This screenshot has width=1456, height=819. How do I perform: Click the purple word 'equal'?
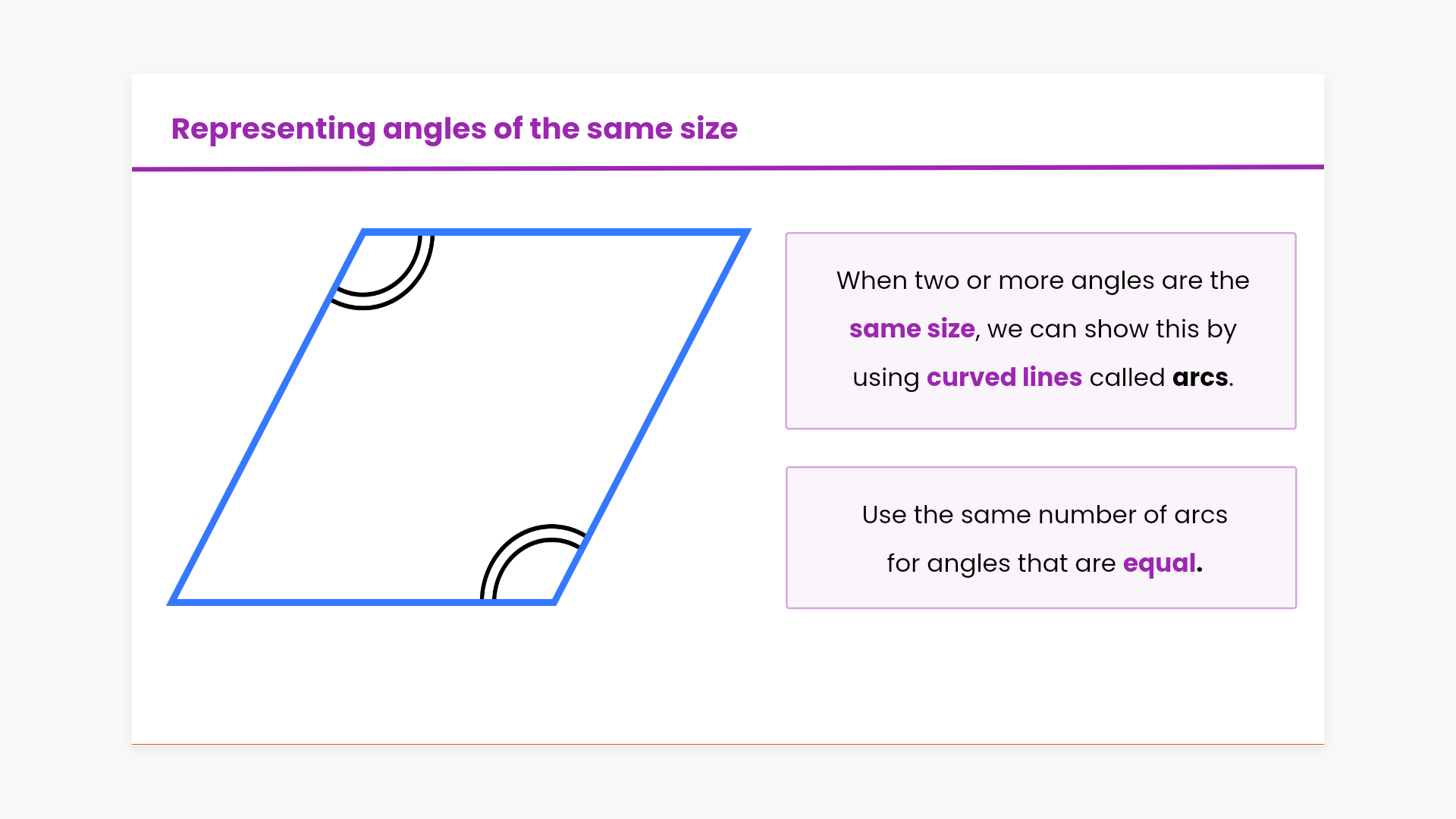(1159, 563)
